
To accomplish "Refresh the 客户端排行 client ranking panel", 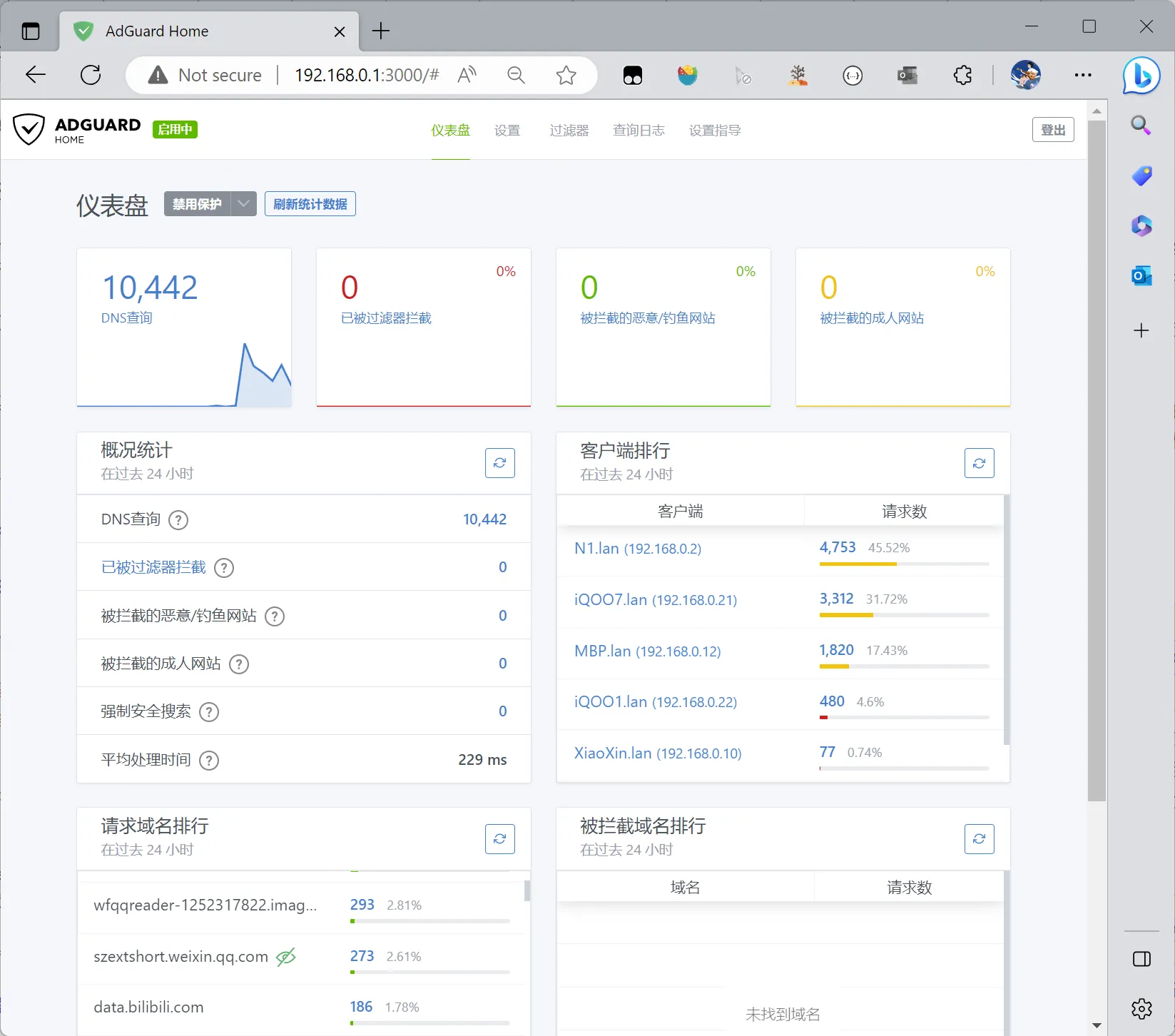I will pos(979,464).
